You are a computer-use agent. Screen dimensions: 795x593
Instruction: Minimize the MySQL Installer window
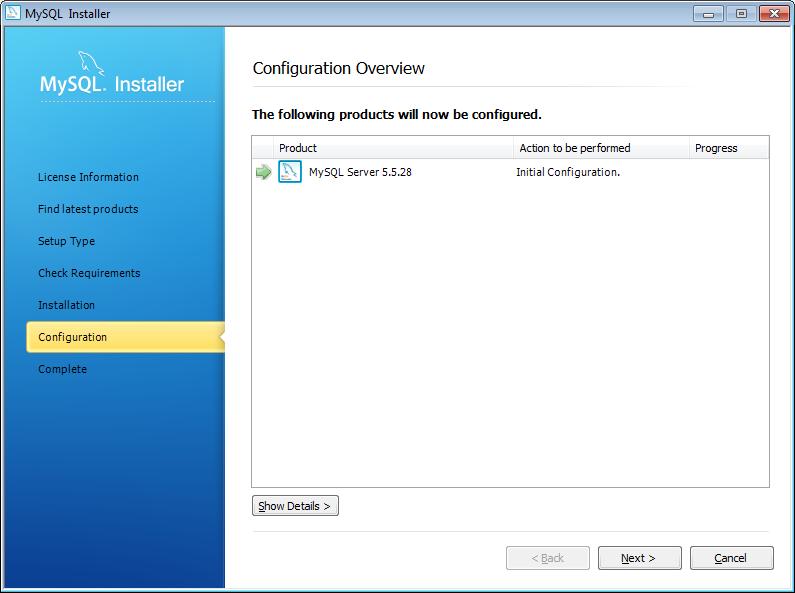click(x=708, y=14)
